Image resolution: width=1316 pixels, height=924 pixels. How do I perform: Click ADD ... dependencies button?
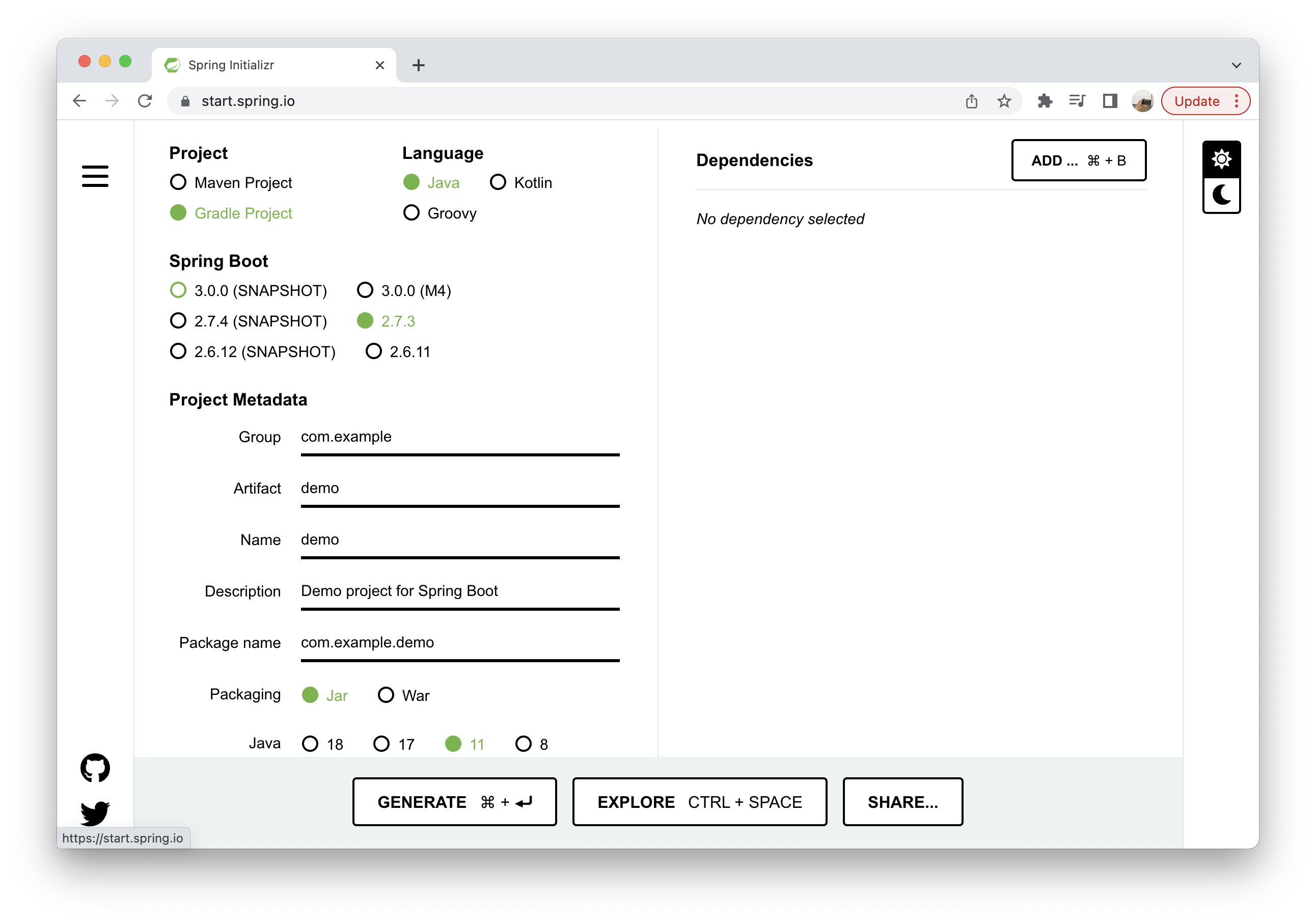coord(1079,160)
